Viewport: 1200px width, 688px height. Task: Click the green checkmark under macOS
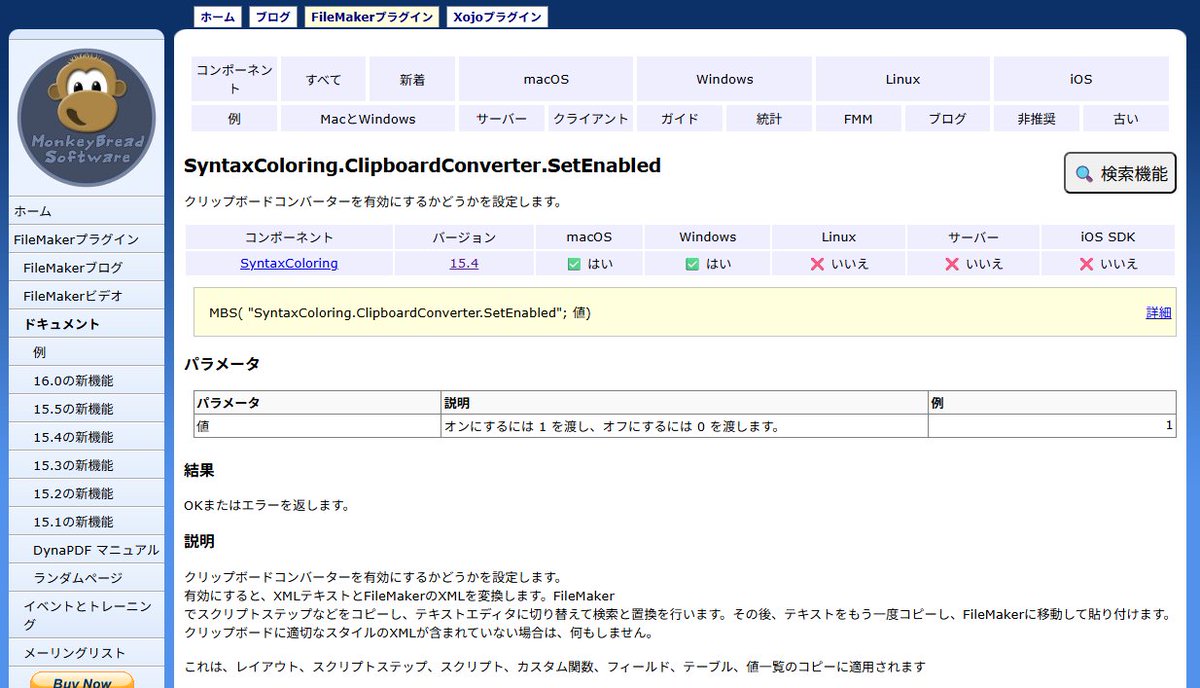pos(574,264)
